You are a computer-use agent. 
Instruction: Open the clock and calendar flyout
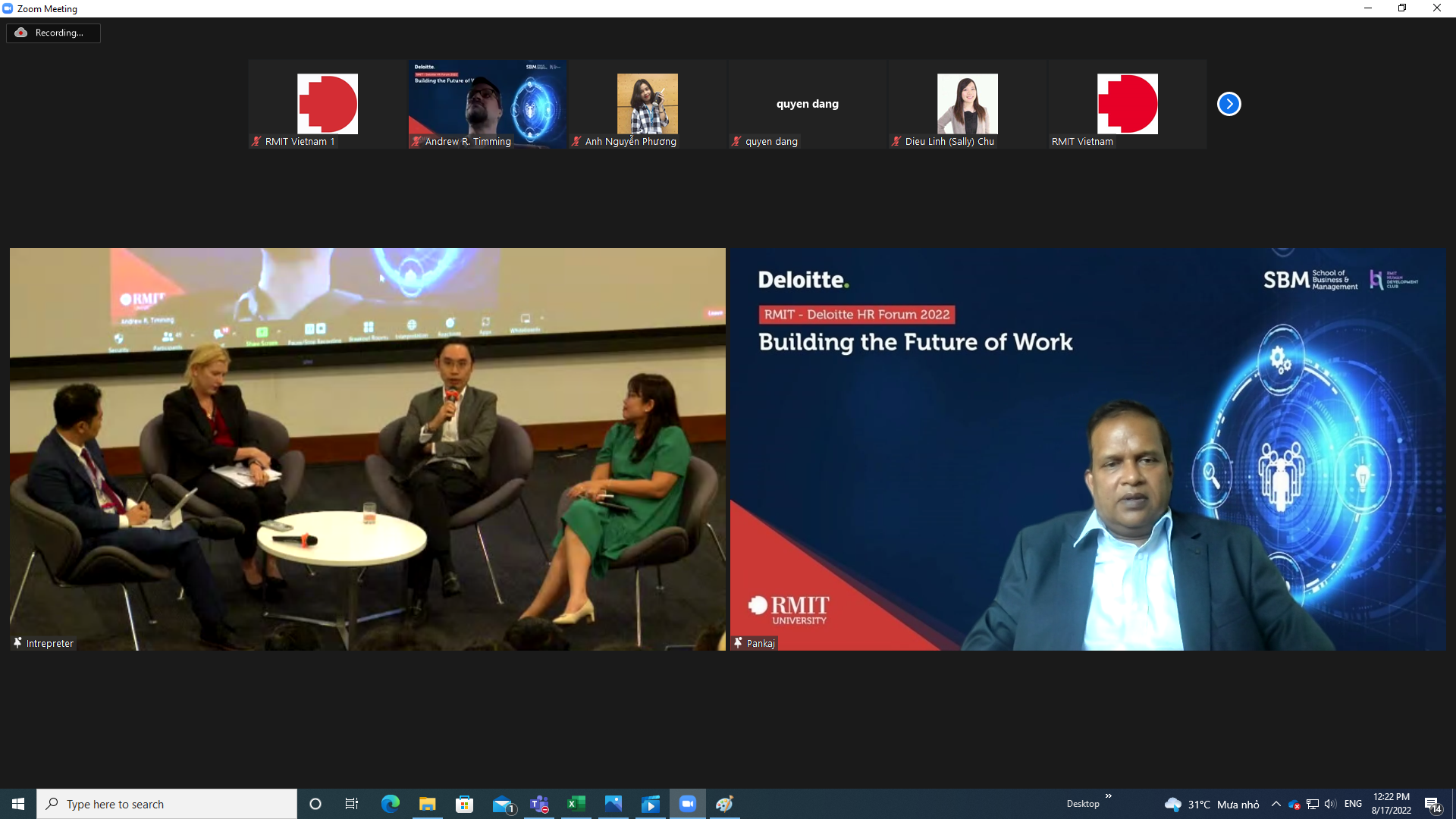[x=1392, y=804]
